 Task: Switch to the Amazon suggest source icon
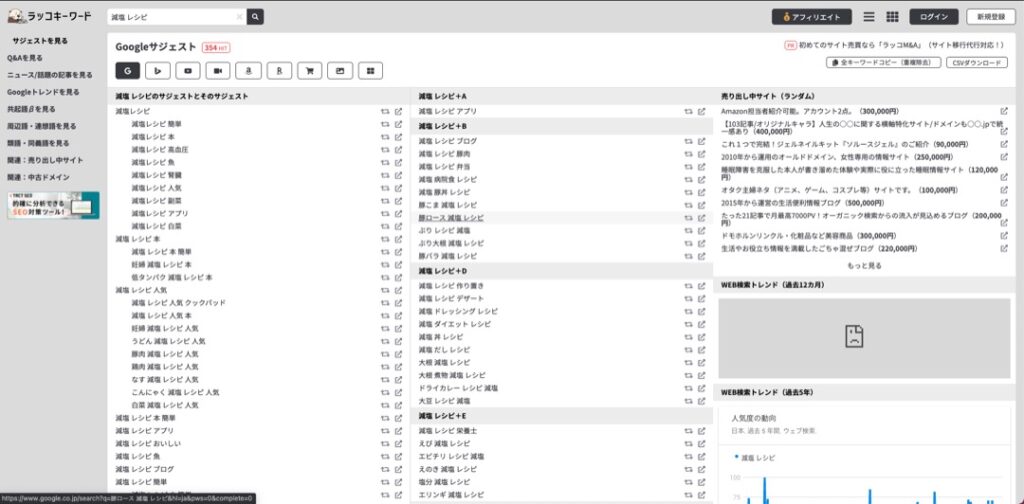click(x=249, y=71)
